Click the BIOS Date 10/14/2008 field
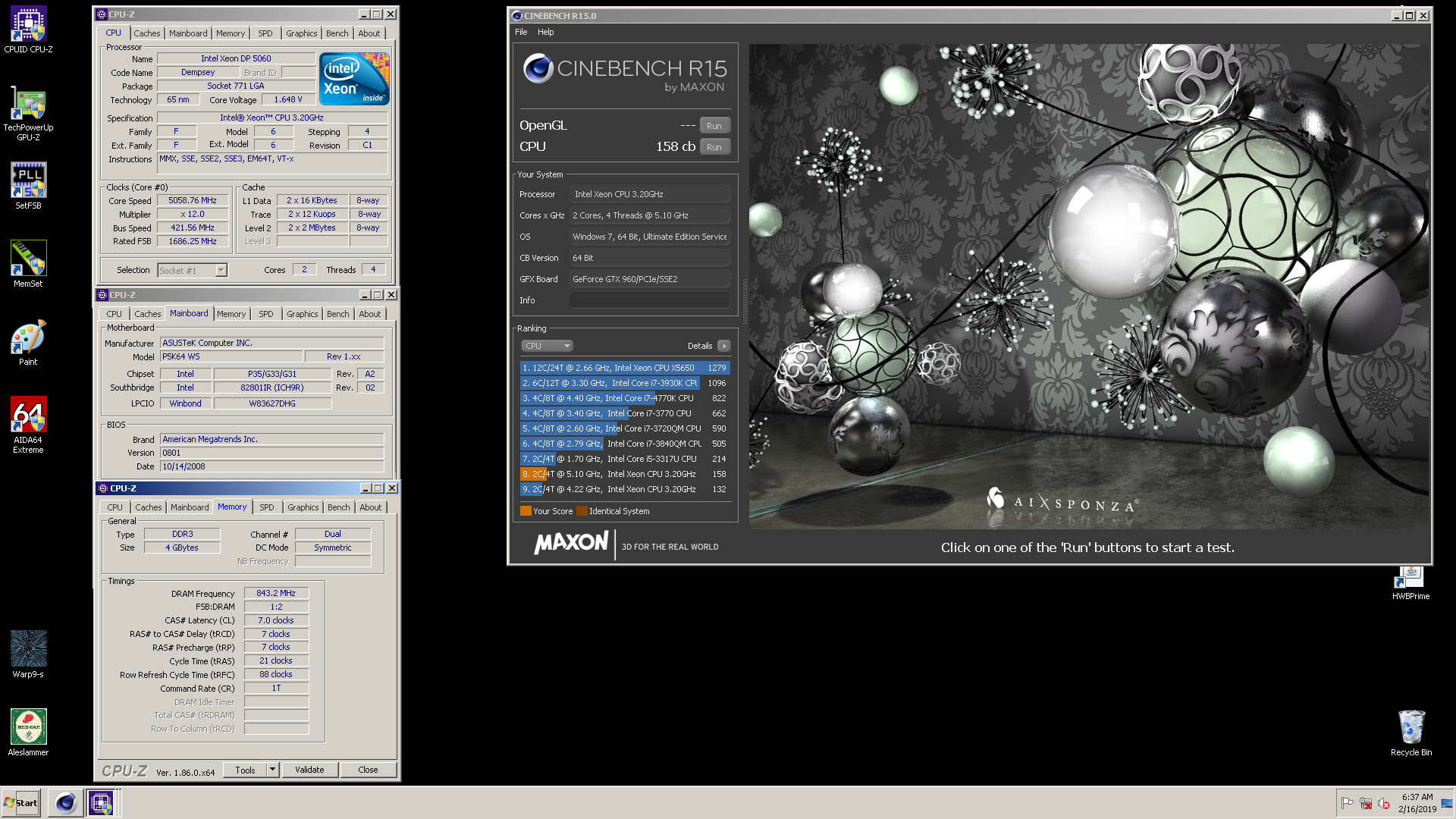 tap(272, 466)
